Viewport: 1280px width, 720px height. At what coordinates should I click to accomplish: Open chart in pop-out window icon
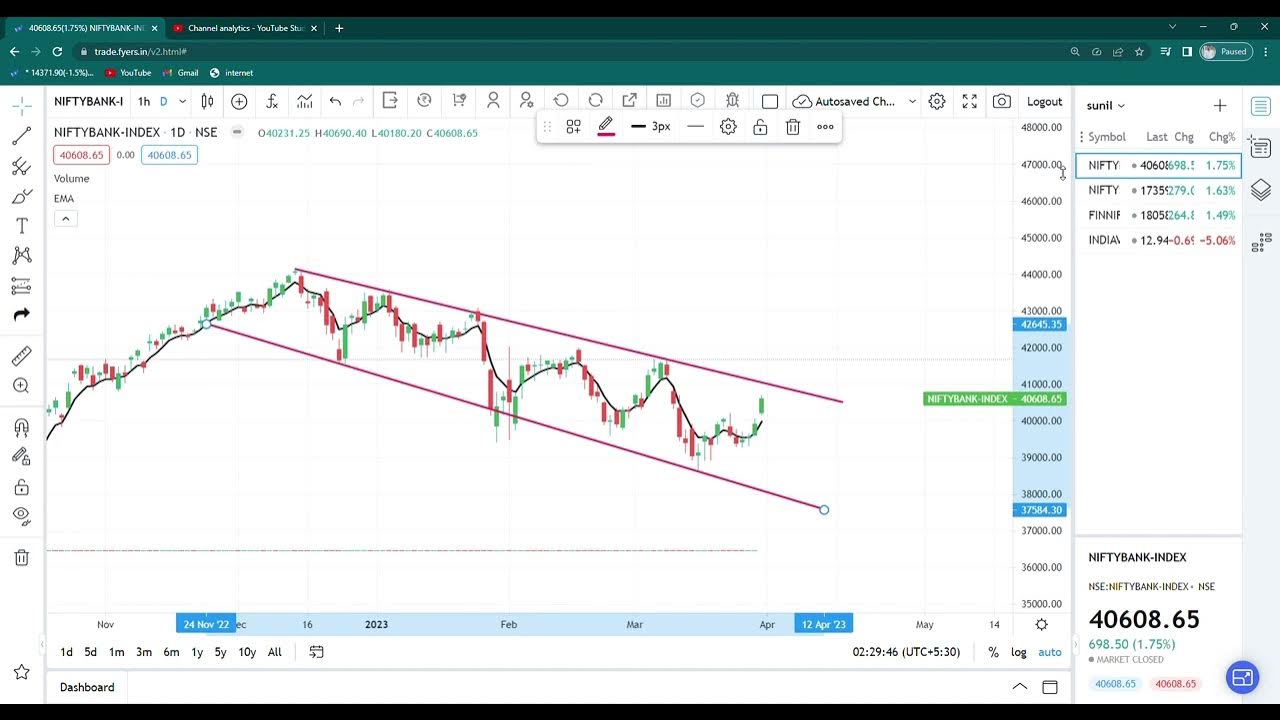click(629, 101)
